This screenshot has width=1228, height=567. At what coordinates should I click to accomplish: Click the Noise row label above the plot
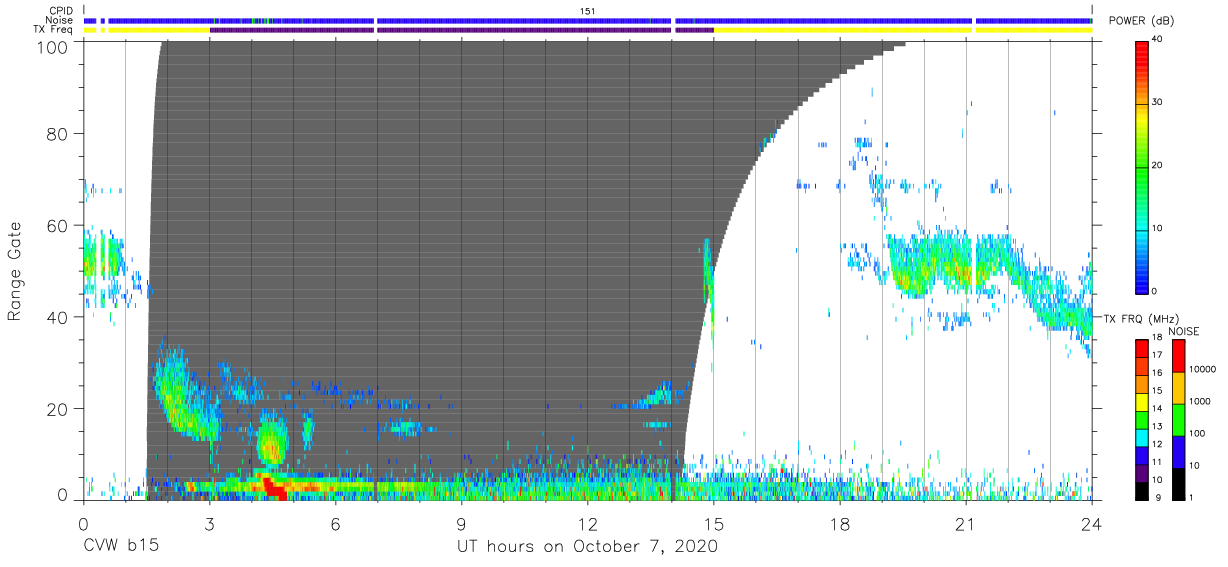point(60,20)
